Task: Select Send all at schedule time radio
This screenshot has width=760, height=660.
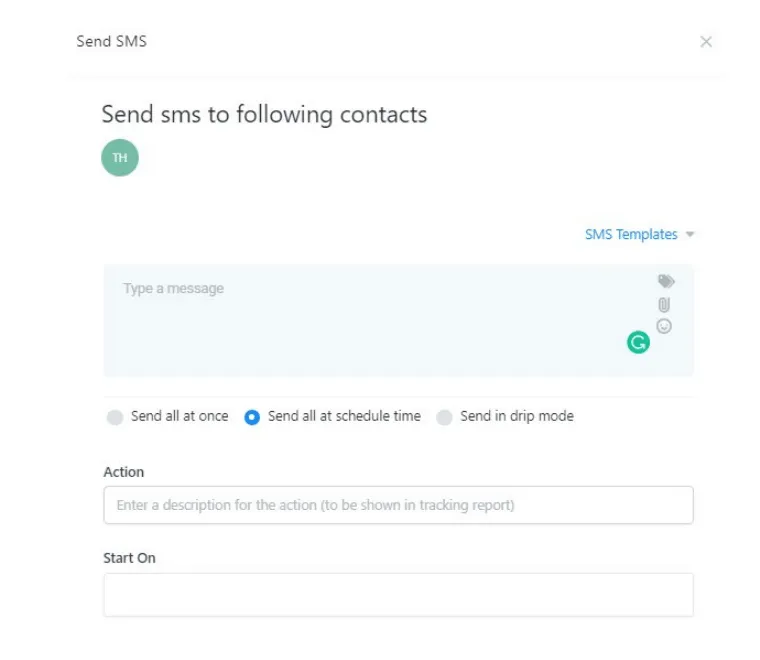Action: point(252,417)
